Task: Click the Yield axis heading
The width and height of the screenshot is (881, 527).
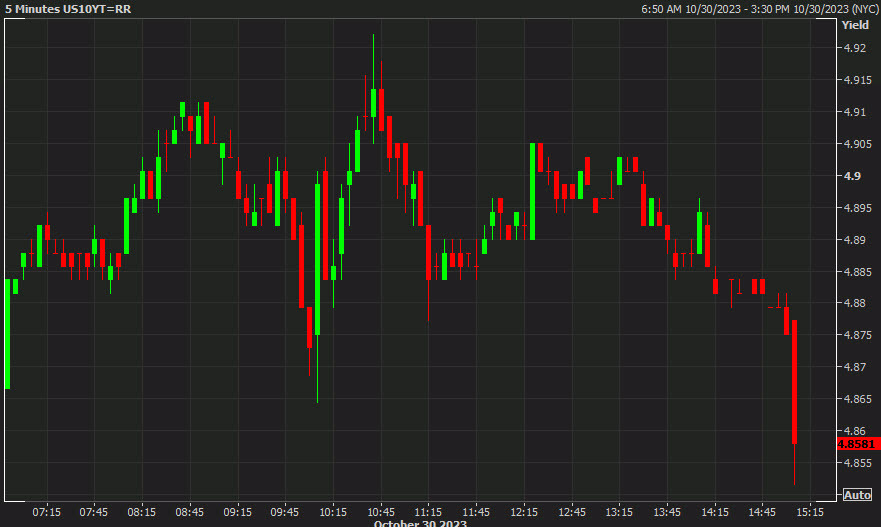Action: (x=855, y=26)
